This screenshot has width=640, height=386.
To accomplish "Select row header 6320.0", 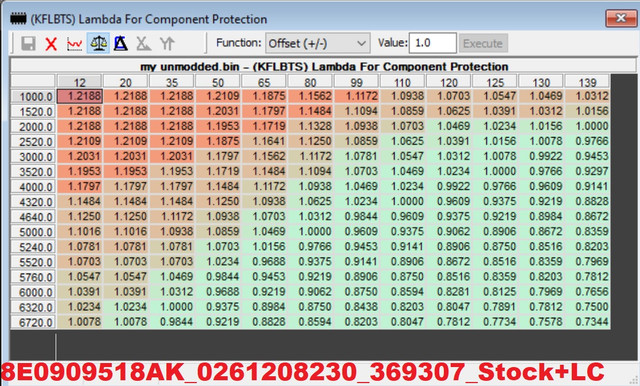I will 33,307.
